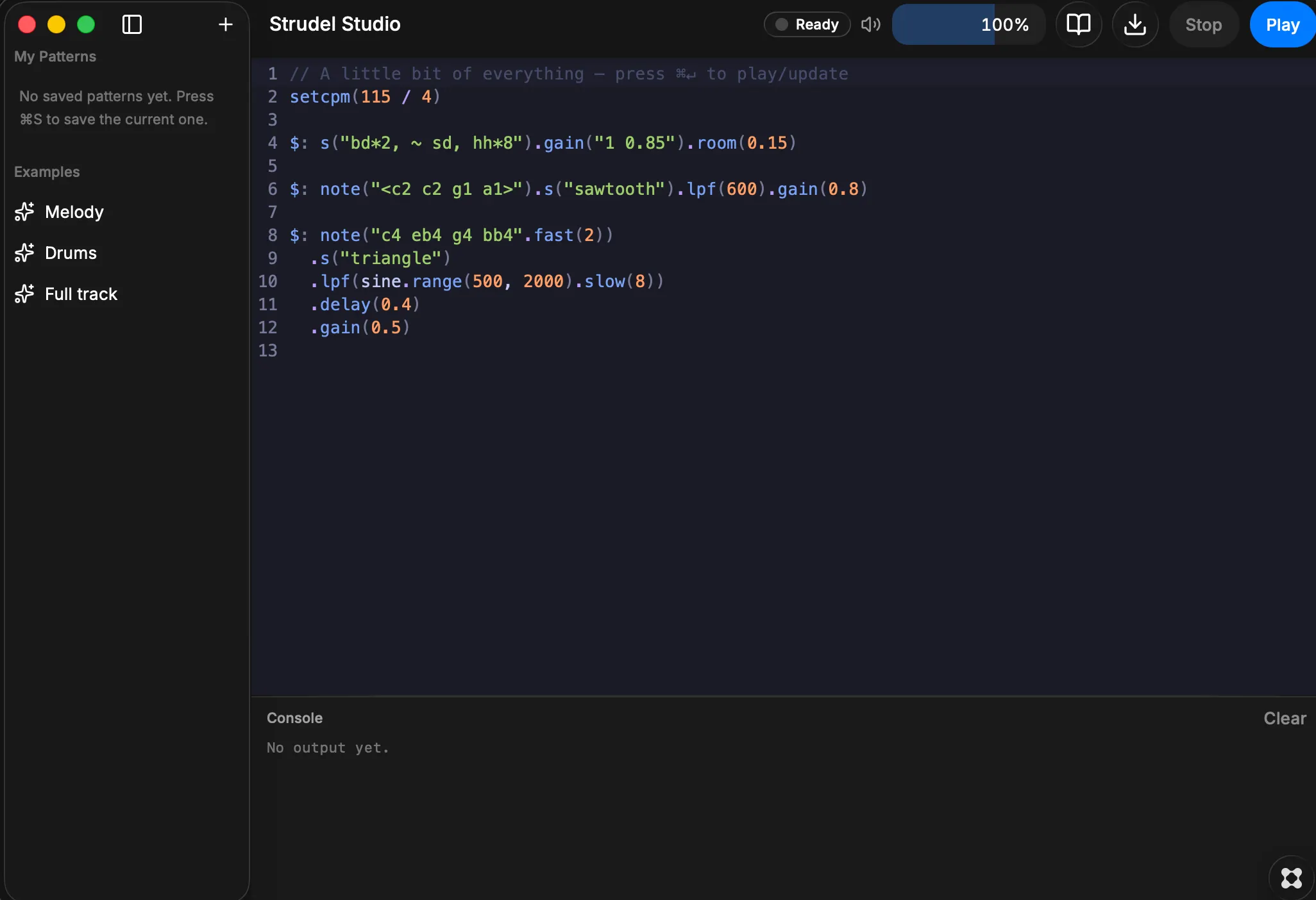1316x900 pixels.
Task: Start playback with the Play button
Action: 1283,24
